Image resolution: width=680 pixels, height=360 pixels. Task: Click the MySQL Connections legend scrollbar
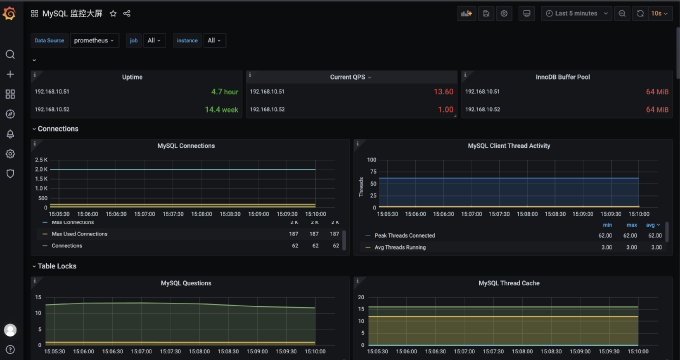[344, 239]
